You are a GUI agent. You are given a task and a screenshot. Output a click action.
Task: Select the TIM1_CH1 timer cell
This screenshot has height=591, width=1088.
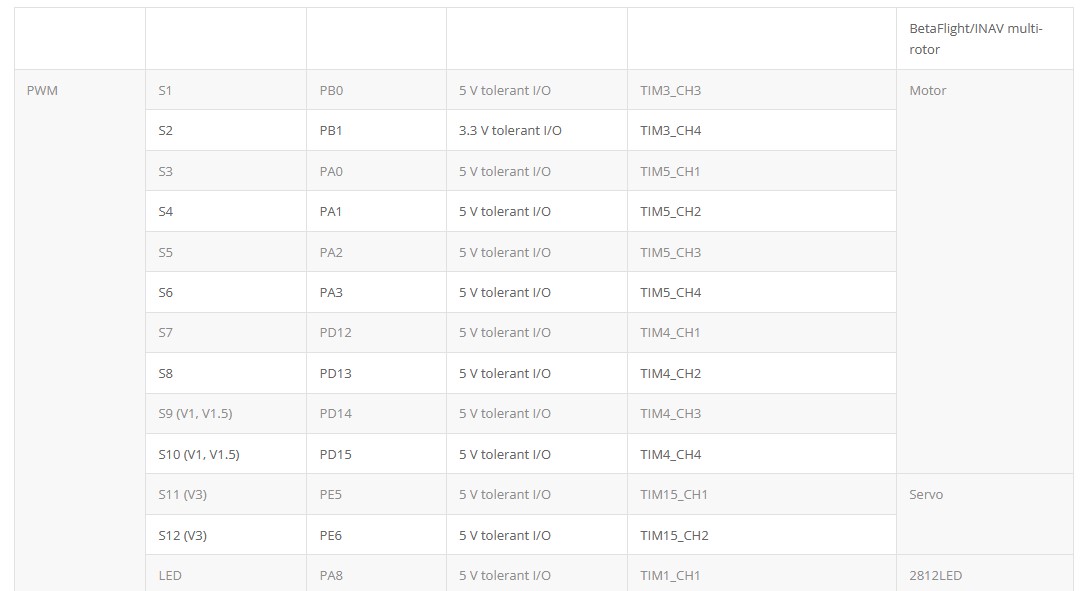pyautogui.click(x=762, y=573)
